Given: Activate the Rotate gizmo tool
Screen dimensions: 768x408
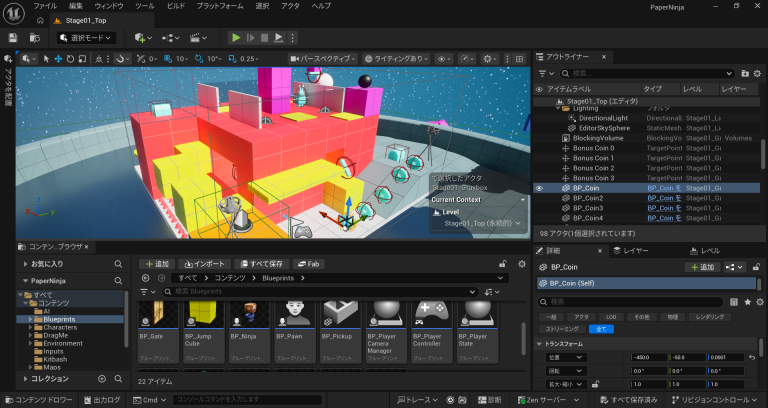Looking at the screenshot, I should [x=71, y=59].
